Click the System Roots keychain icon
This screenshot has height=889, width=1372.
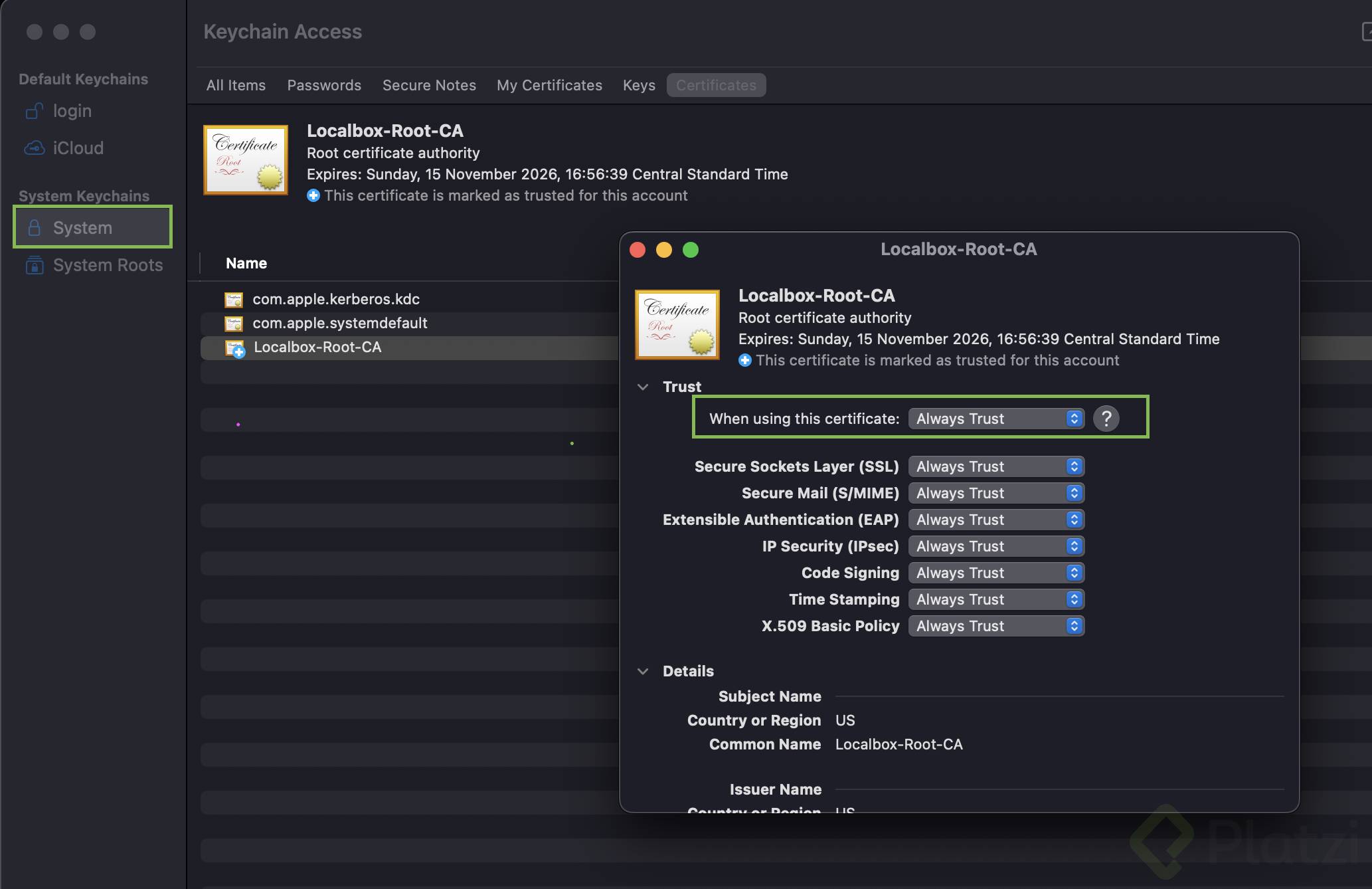[x=35, y=265]
